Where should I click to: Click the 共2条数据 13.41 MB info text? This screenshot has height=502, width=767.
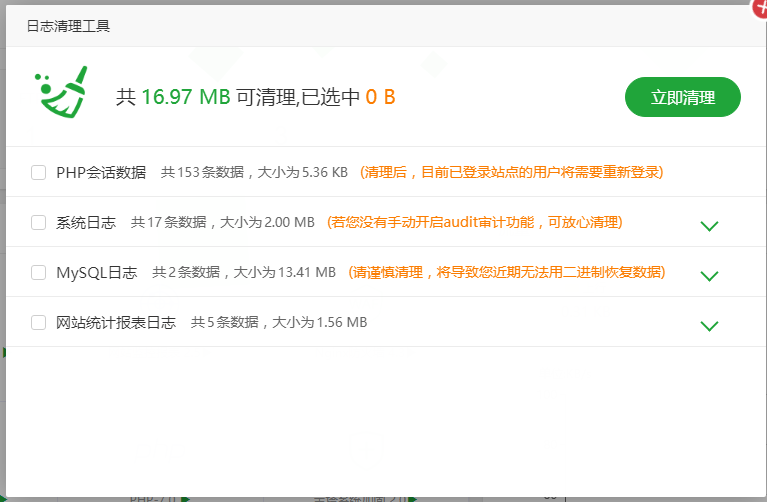(x=244, y=272)
